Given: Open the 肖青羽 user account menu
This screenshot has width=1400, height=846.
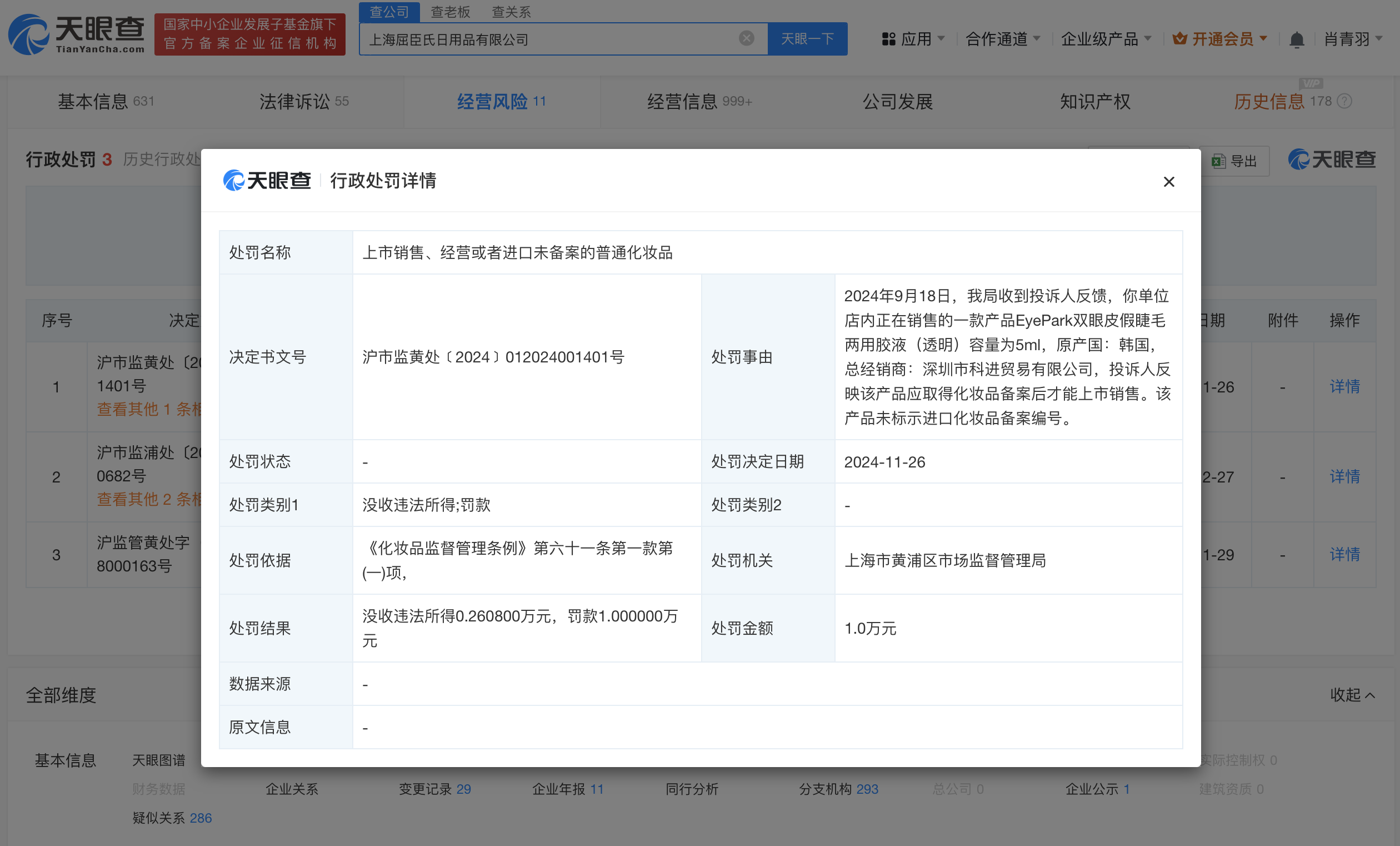Looking at the screenshot, I should point(1352,39).
